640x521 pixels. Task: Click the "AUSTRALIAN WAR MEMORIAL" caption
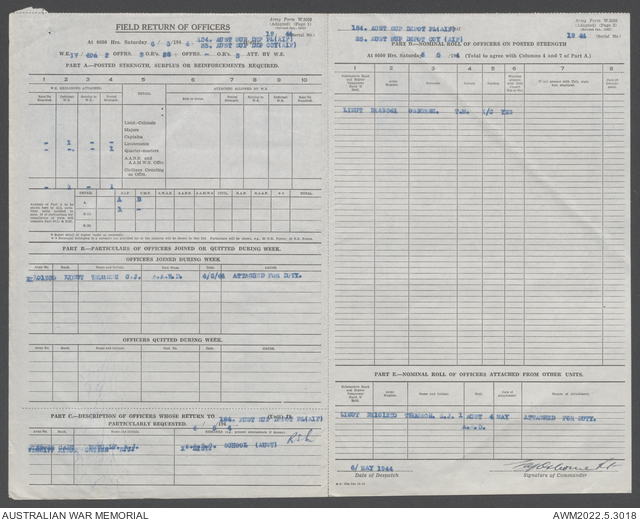click(x=75, y=515)
